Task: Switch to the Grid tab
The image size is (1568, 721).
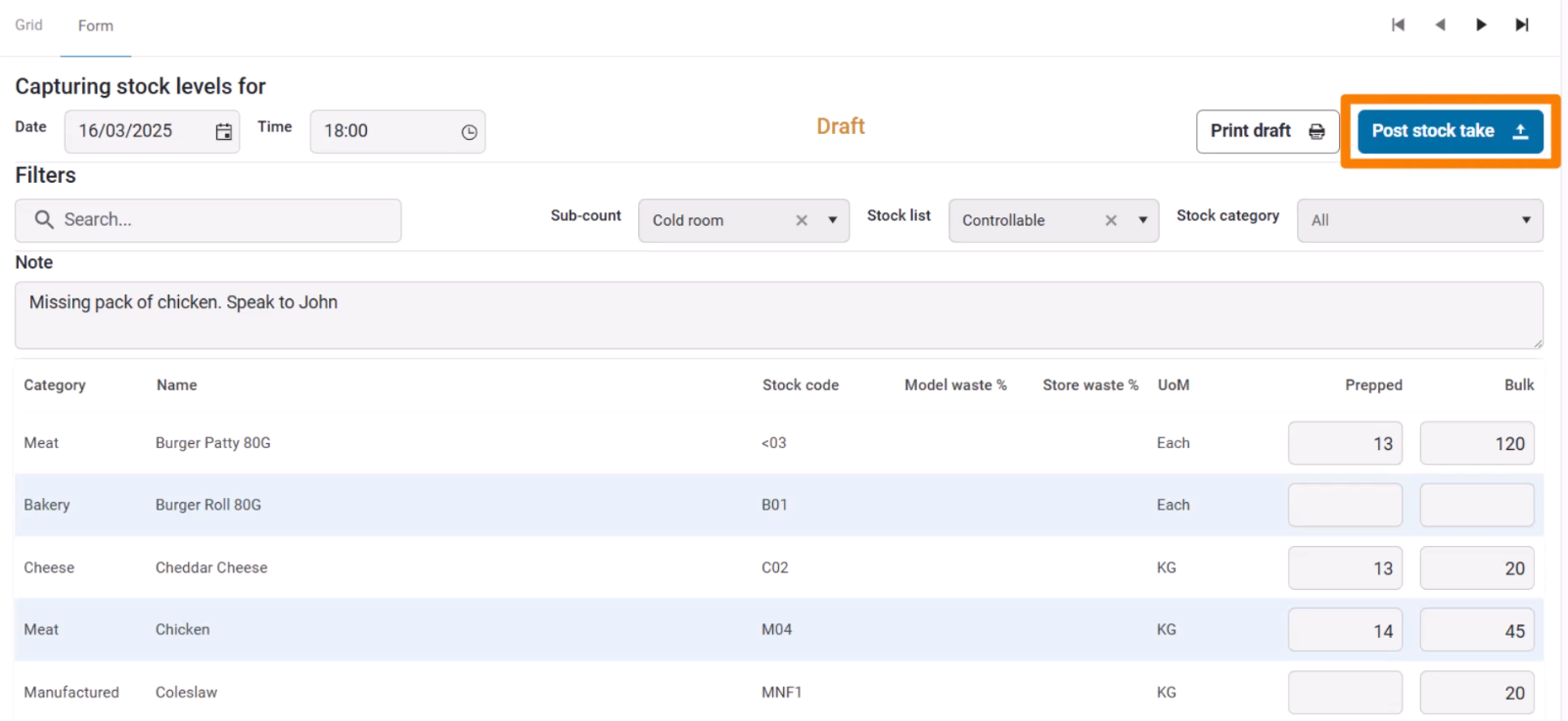Action: [28, 25]
